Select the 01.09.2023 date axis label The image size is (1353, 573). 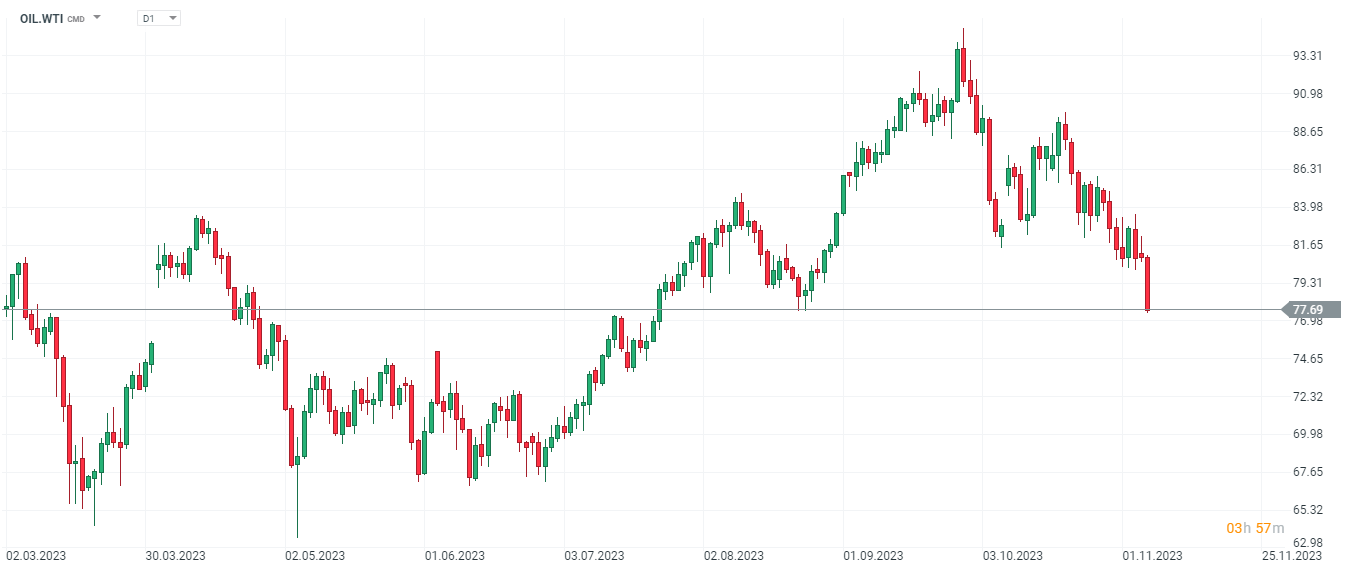[x=872, y=556]
